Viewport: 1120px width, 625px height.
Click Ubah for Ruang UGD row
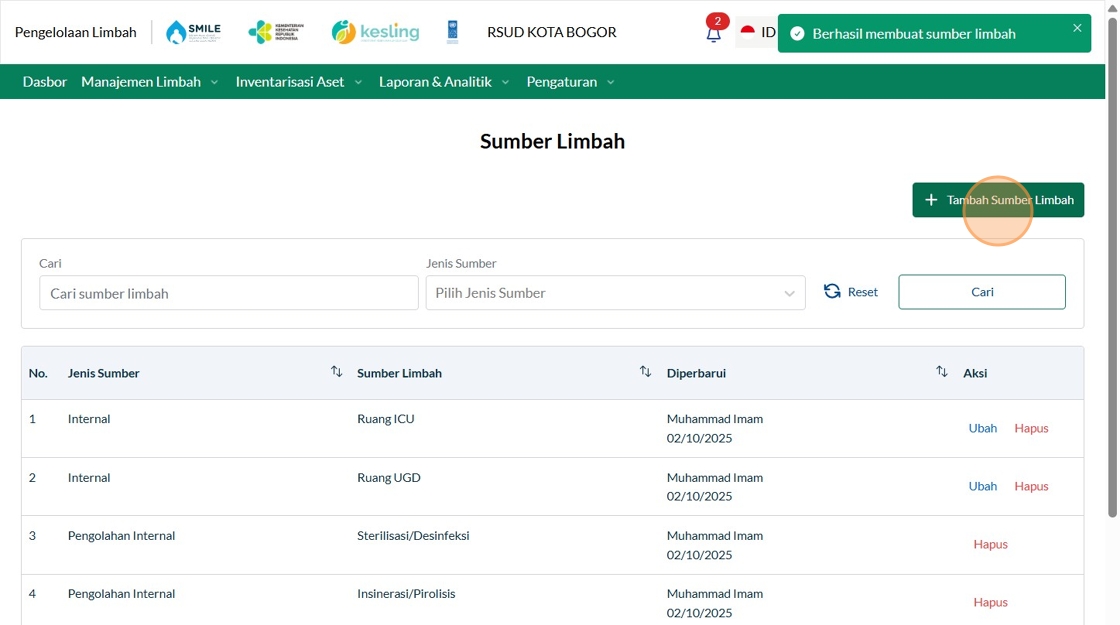pyautogui.click(x=982, y=486)
